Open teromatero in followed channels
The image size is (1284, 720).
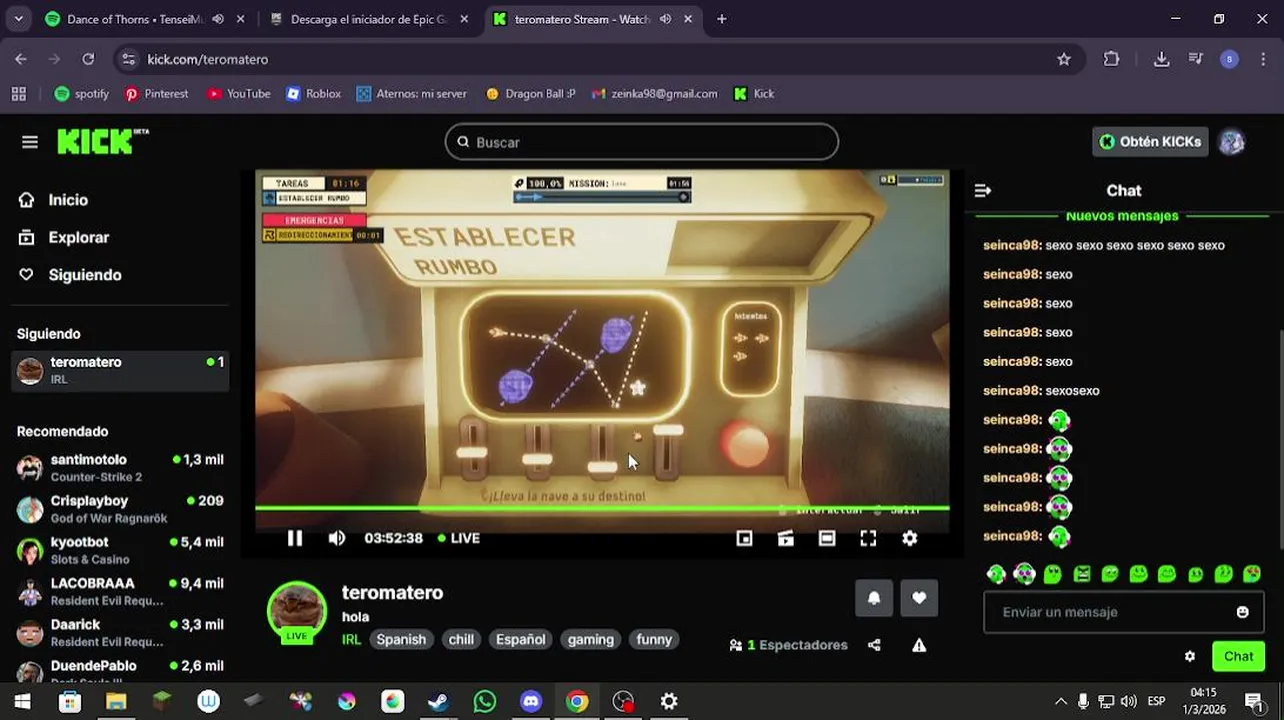click(120, 371)
